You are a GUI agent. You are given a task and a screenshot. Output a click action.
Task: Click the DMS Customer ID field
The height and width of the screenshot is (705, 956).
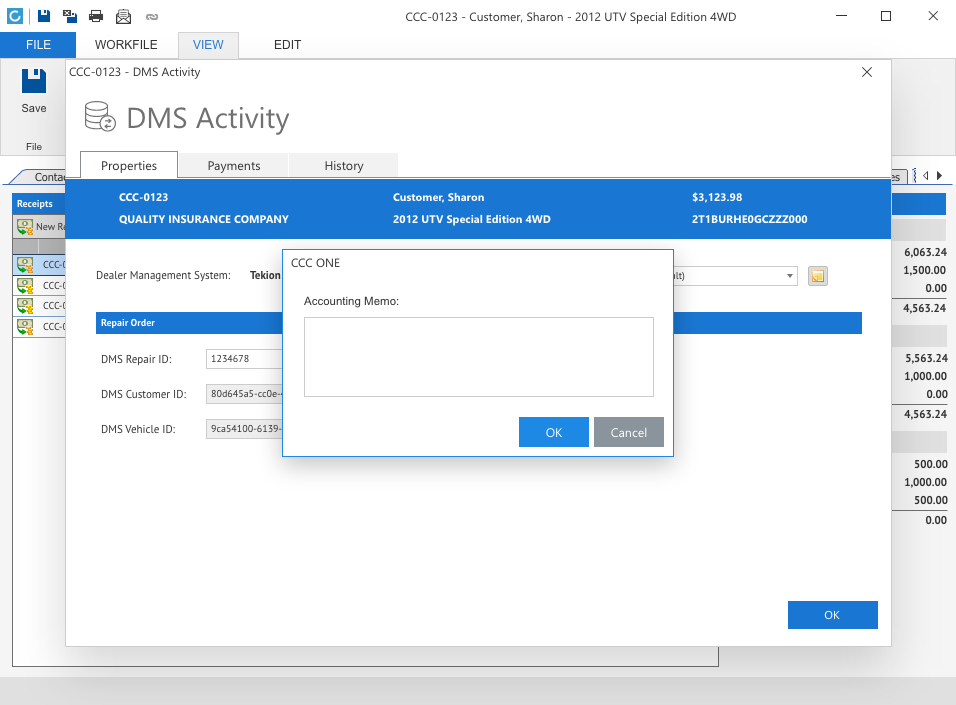tap(244, 394)
